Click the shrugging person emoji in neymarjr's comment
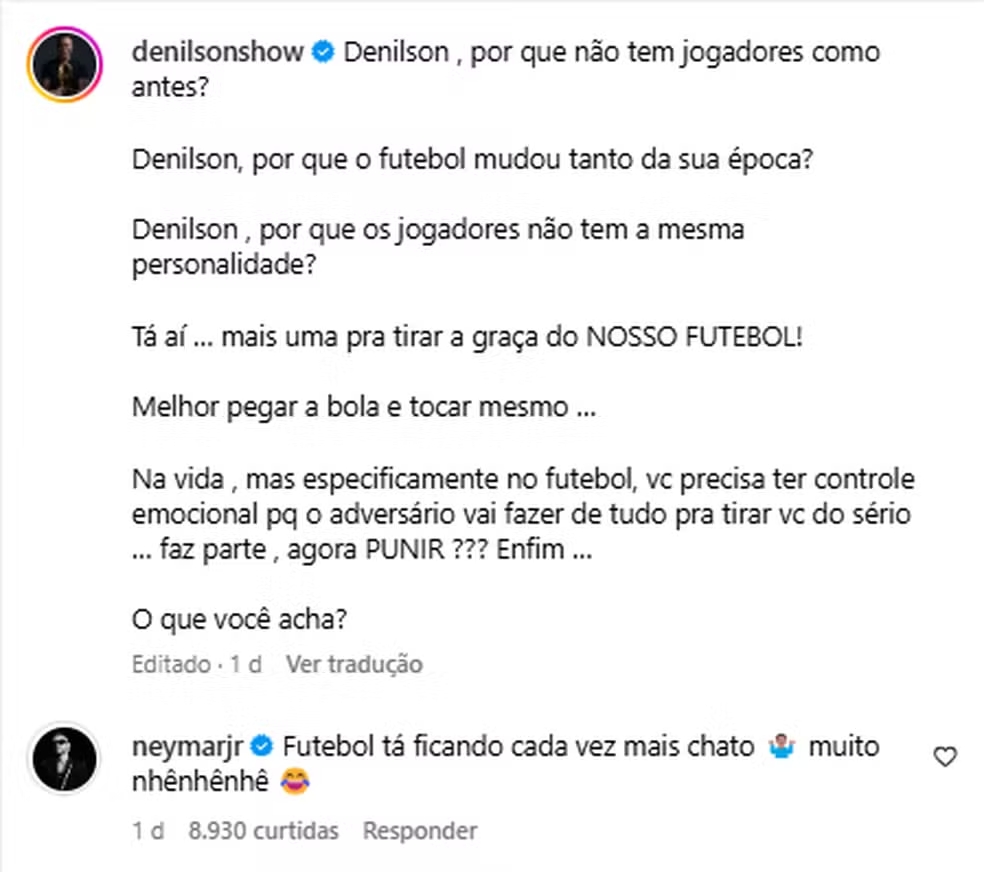 [781, 747]
